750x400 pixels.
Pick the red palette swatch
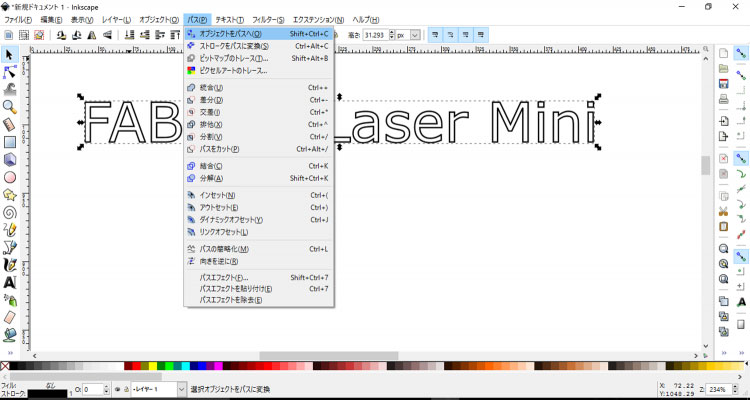coord(136,366)
